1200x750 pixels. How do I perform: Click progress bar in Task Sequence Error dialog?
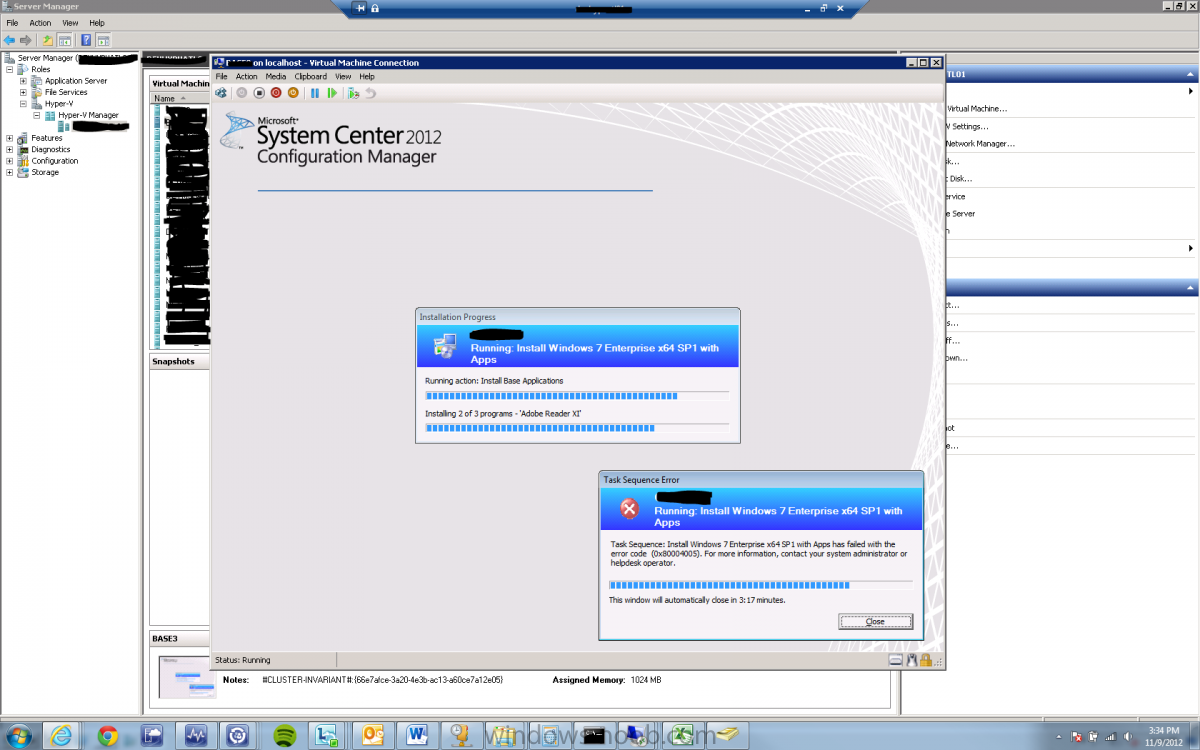(760, 585)
